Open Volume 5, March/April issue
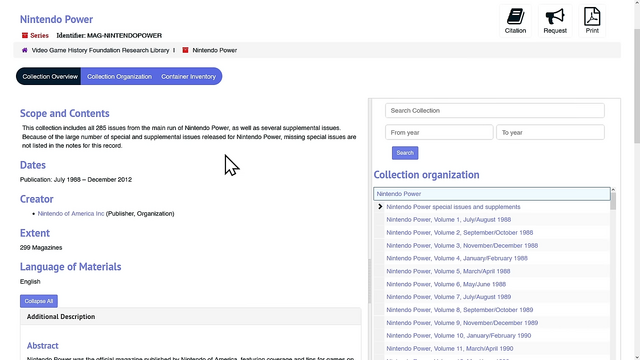The width and height of the screenshot is (640, 360). click(448, 271)
